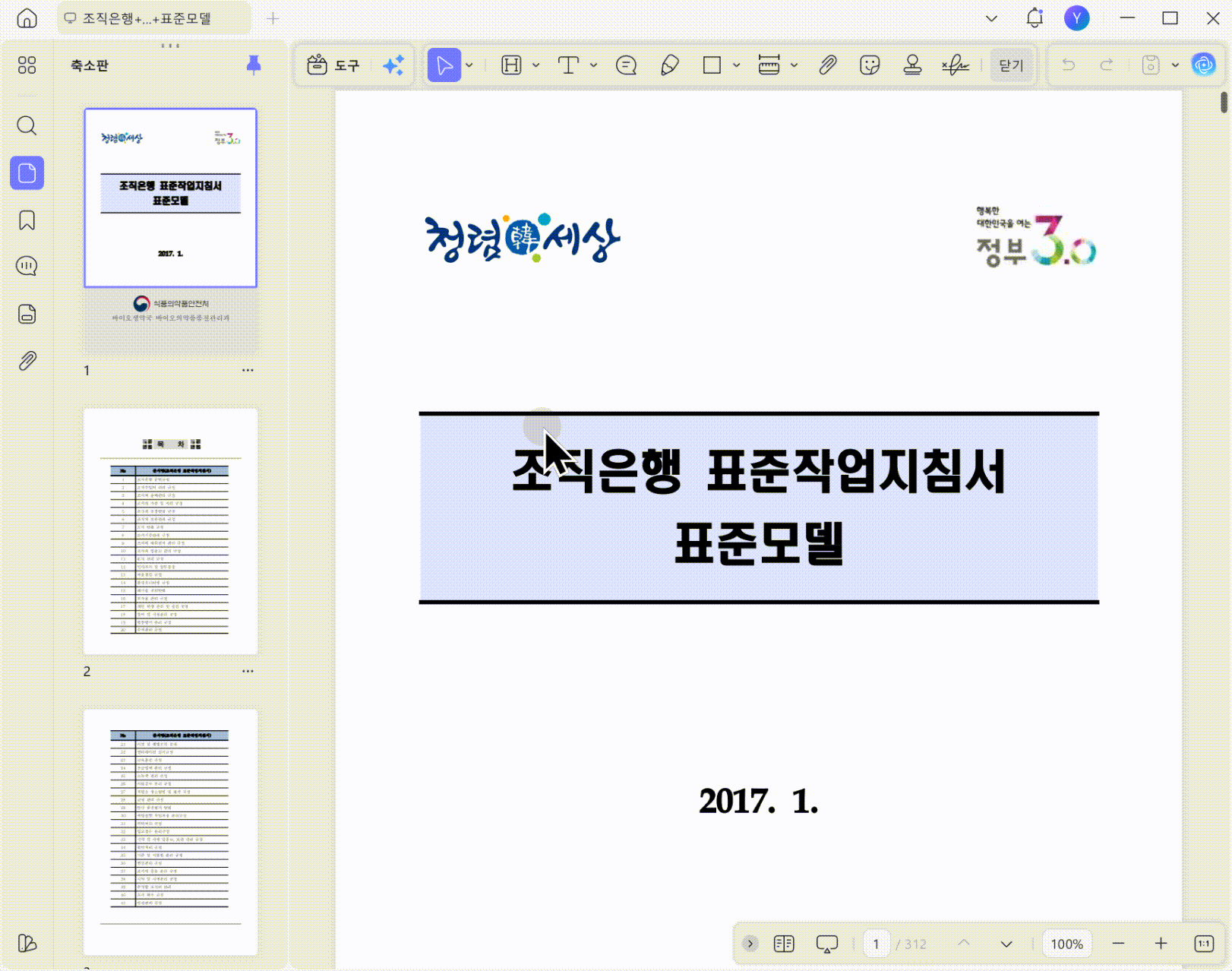1232x971 pixels.
Task: Select the stamp tool
Action: pos(912,65)
